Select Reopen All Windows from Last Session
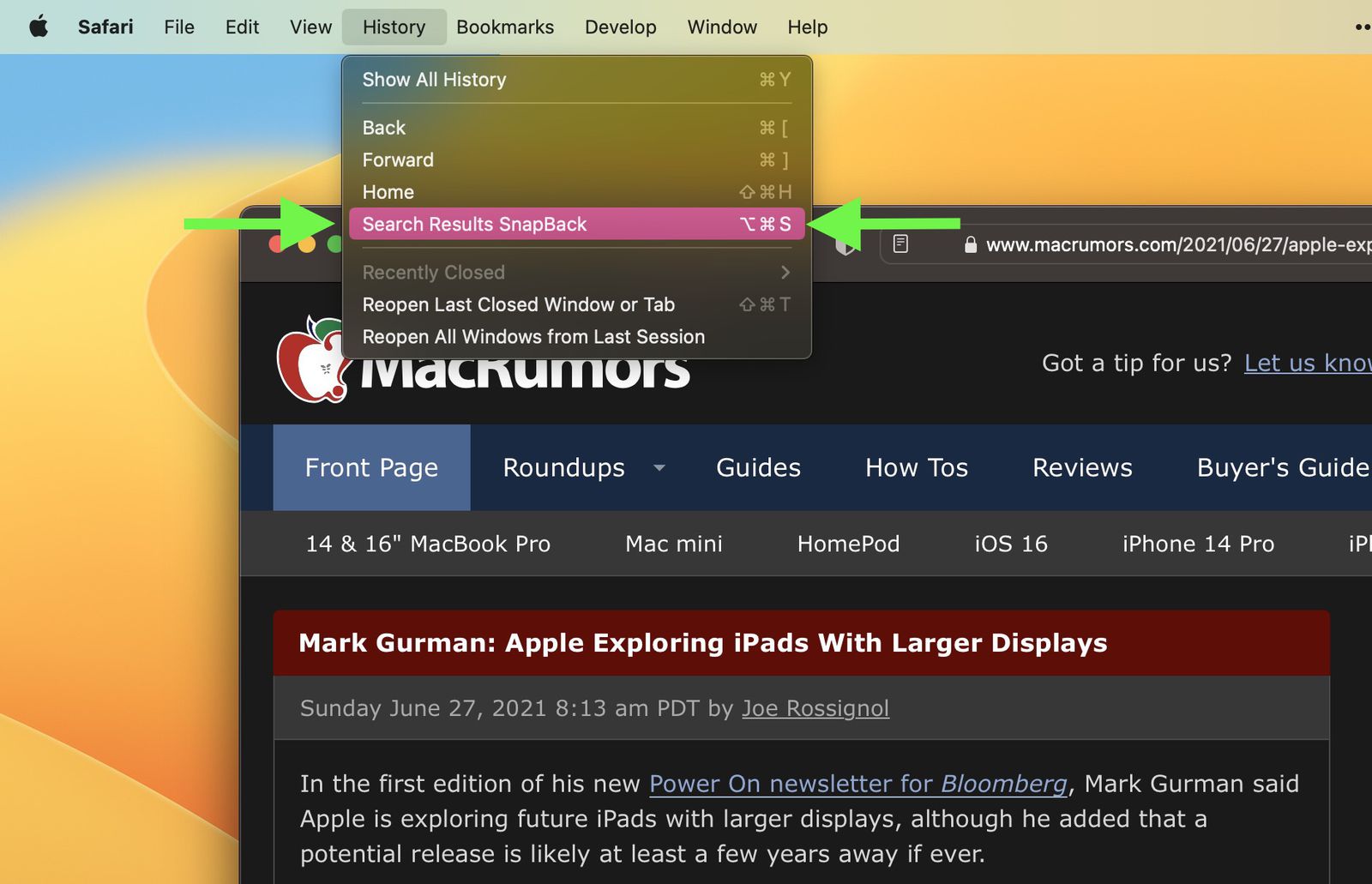Image resolution: width=1372 pixels, height=884 pixels. 533,336
